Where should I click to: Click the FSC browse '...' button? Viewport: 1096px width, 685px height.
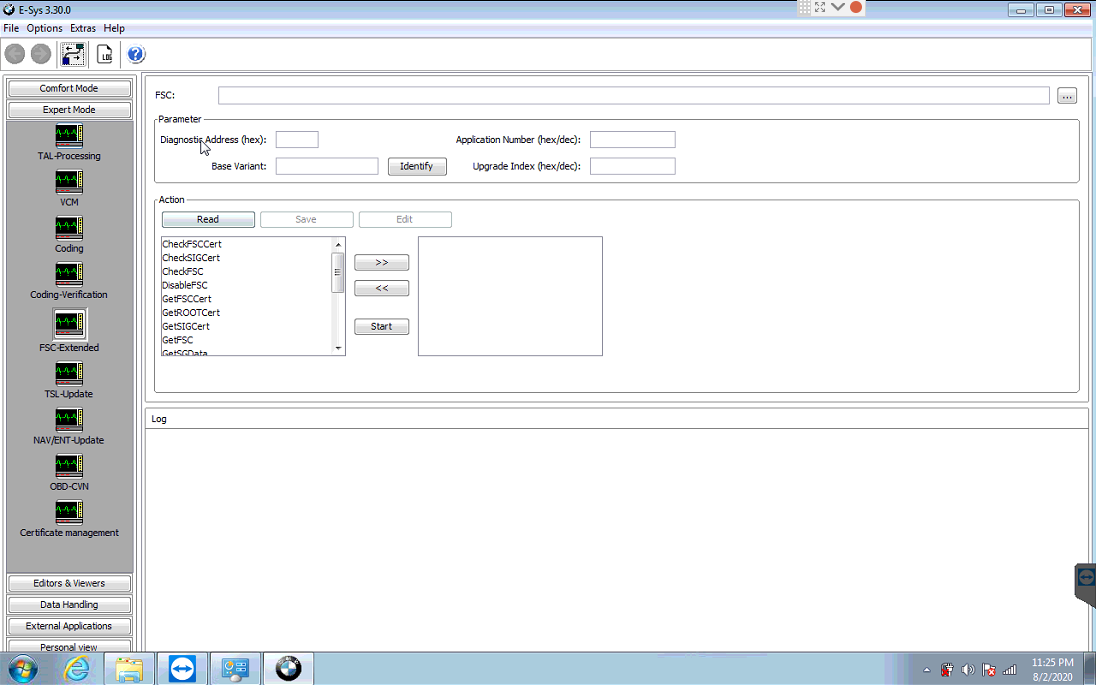[1067, 96]
